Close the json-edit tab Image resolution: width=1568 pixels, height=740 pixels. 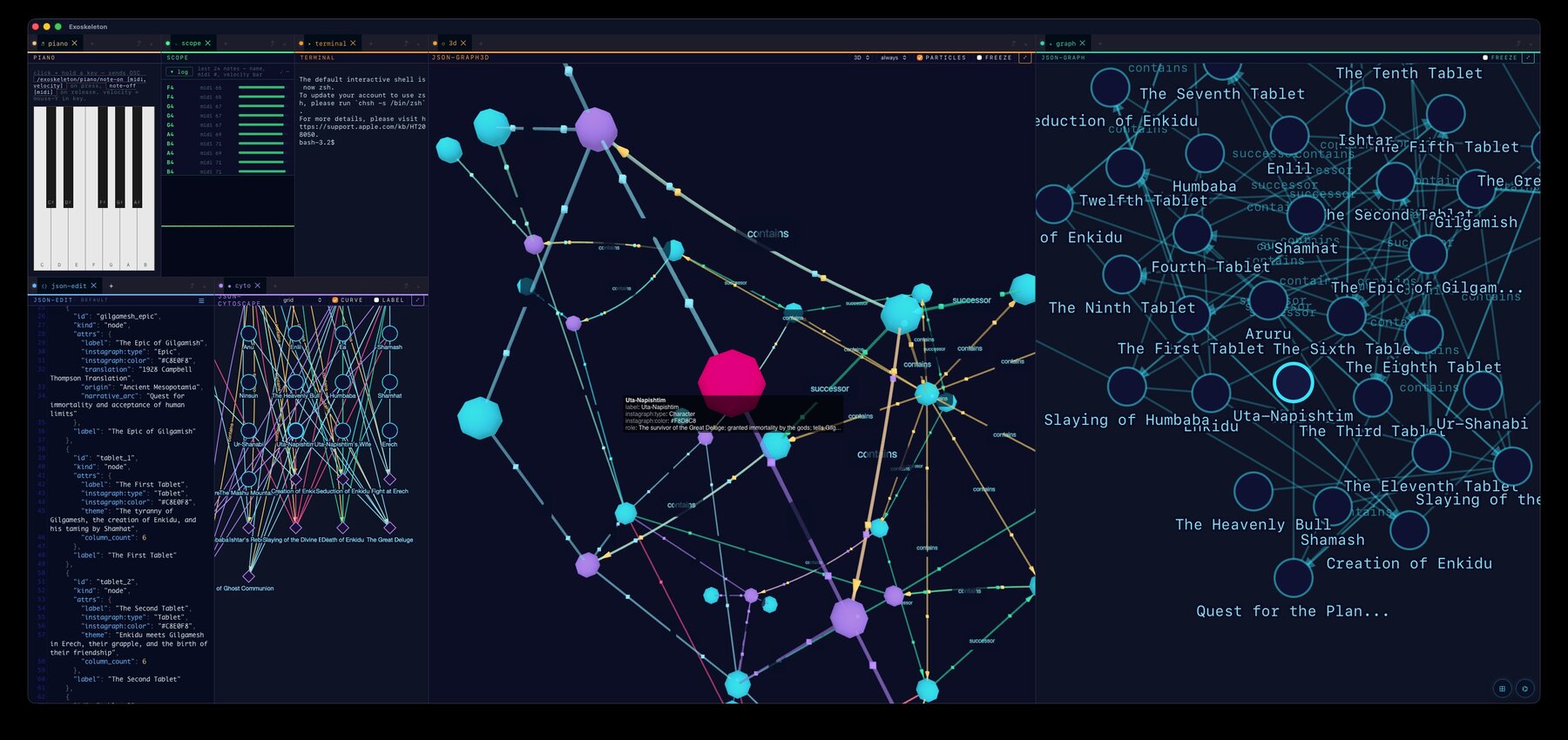94,286
